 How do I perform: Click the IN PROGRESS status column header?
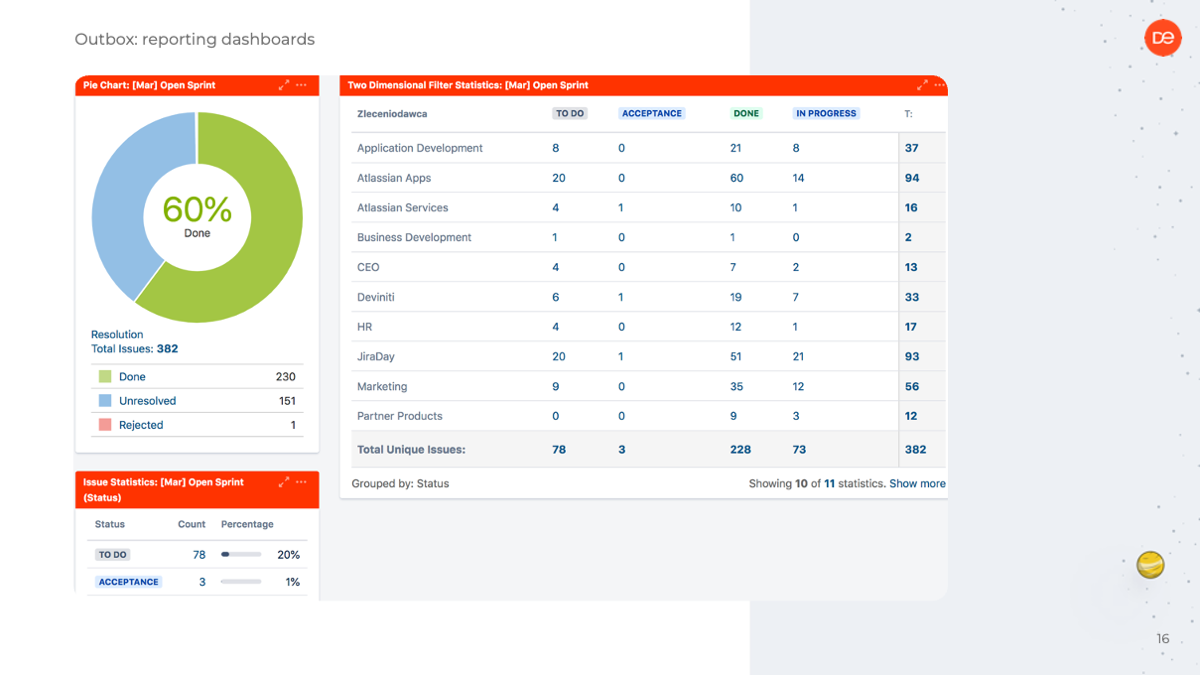click(826, 113)
